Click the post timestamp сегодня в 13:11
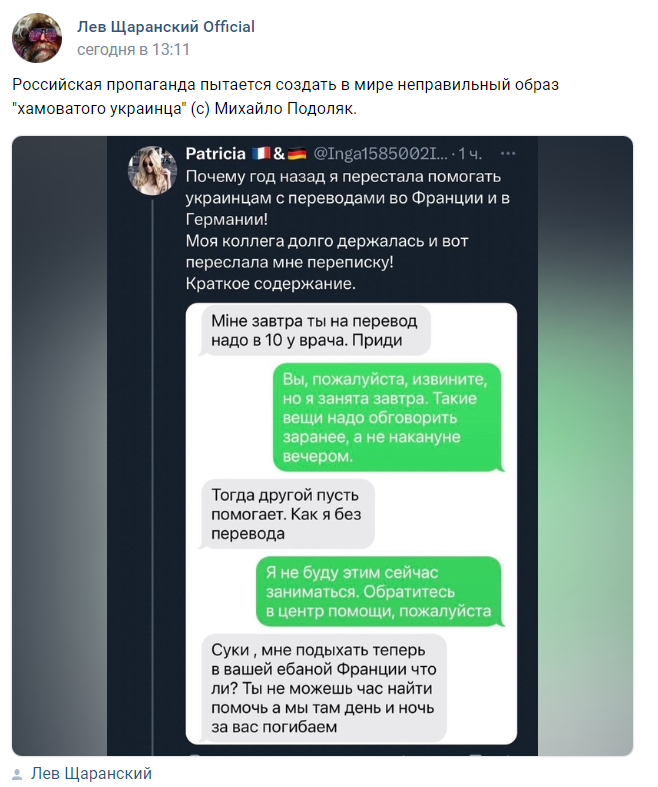This screenshot has width=658, height=787. pos(134,49)
